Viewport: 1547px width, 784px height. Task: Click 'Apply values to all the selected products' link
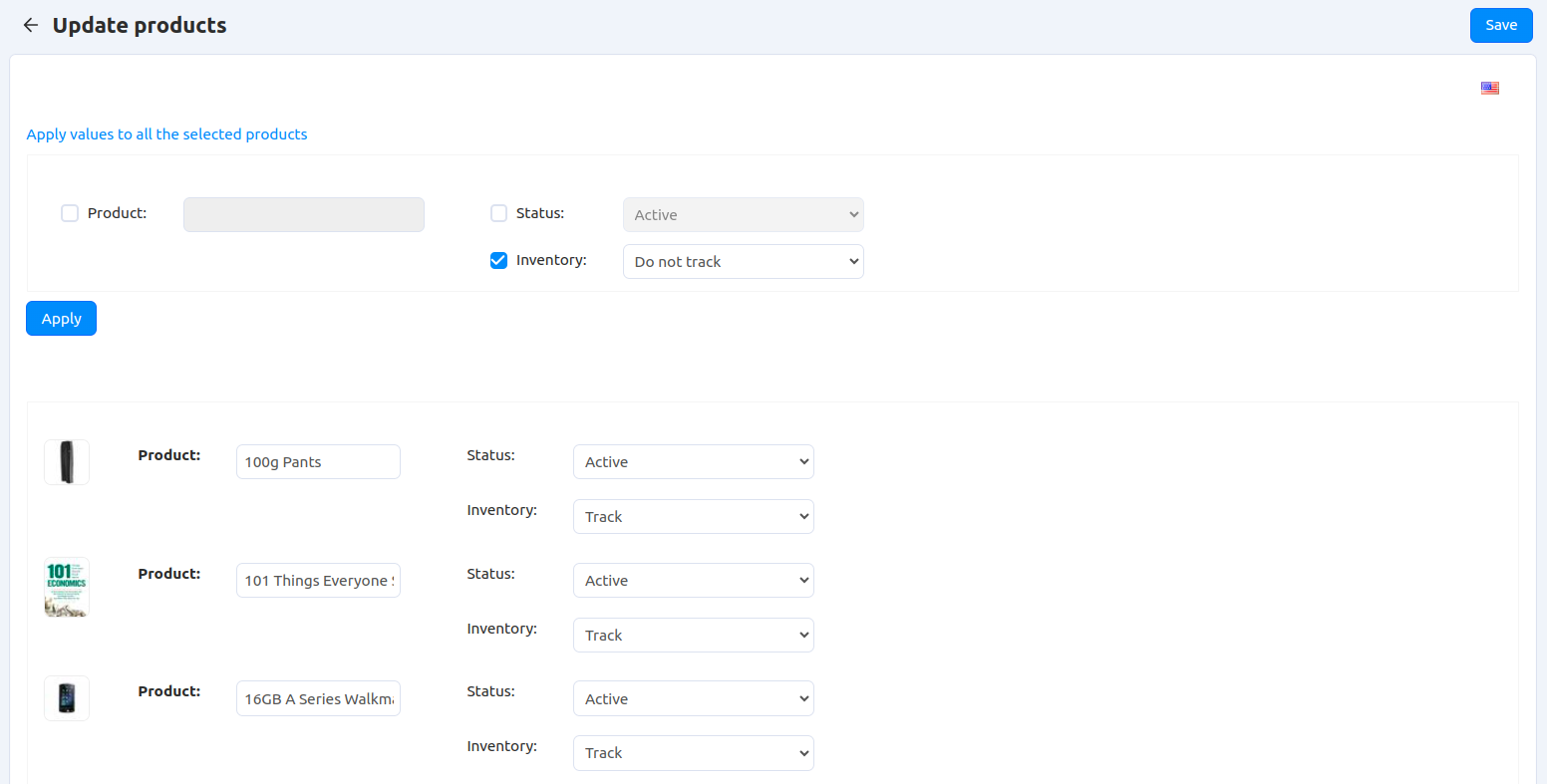166,134
